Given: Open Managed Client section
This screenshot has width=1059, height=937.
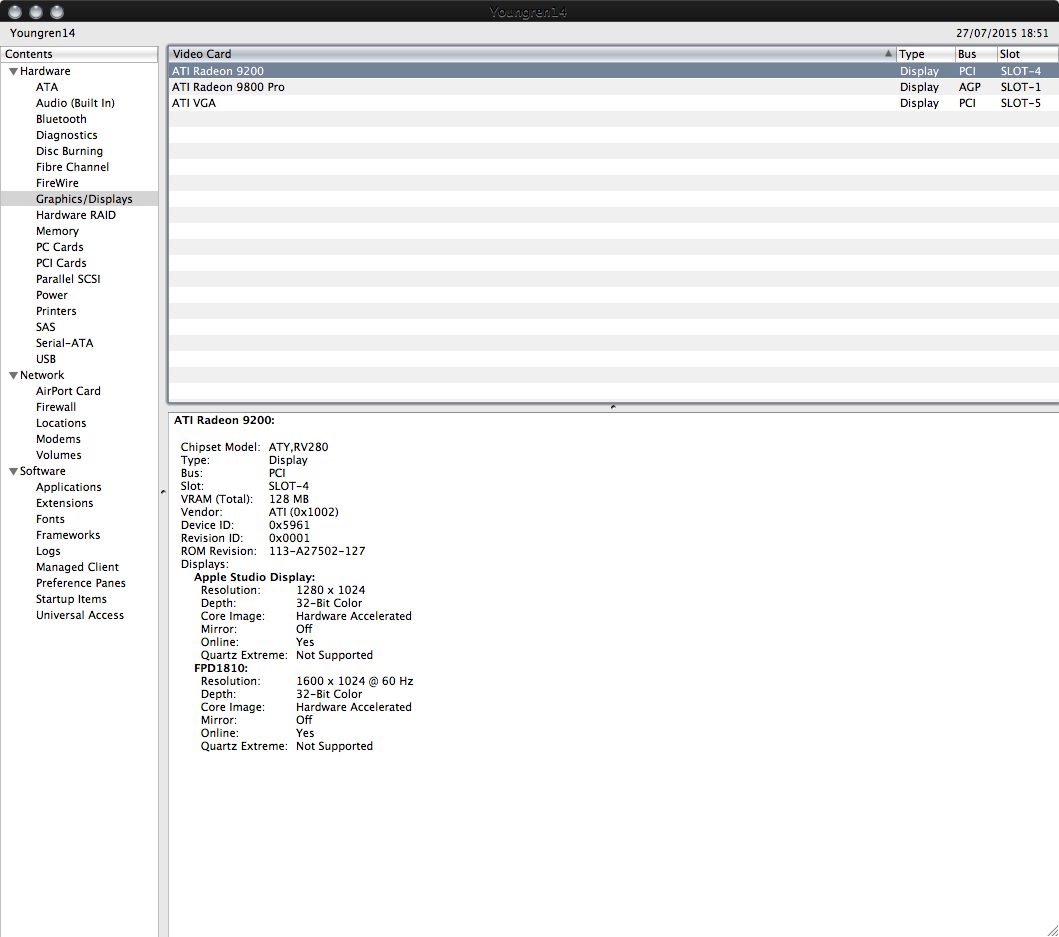Looking at the screenshot, I should (77, 567).
